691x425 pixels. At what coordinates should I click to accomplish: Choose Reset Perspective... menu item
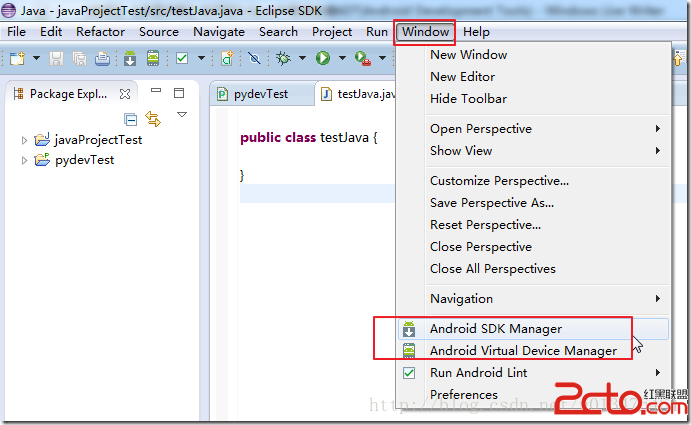pyautogui.click(x=533, y=225)
